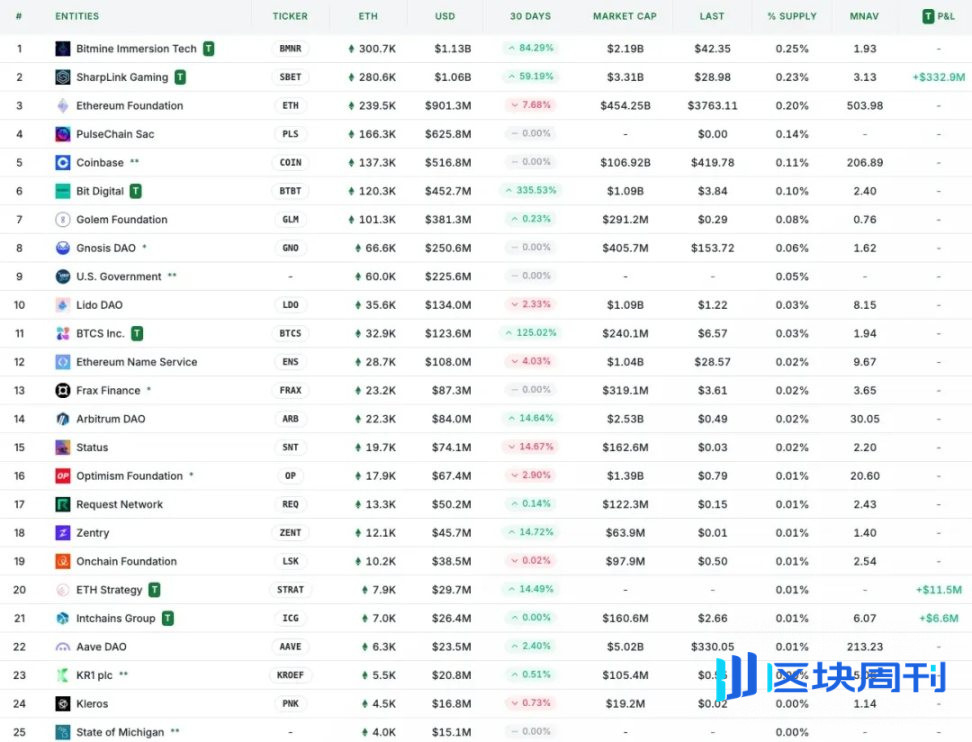Click the Aave DAO logo icon
Viewport: 972px width, 742px height.
[x=63, y=647]
